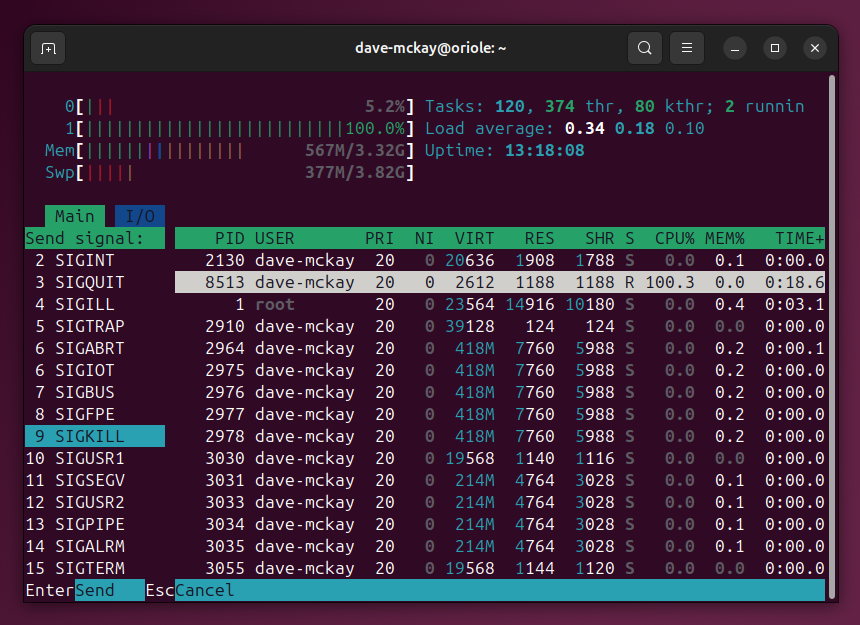Select process row with PID 3035
860x625 pixels.
coord(500,546)
